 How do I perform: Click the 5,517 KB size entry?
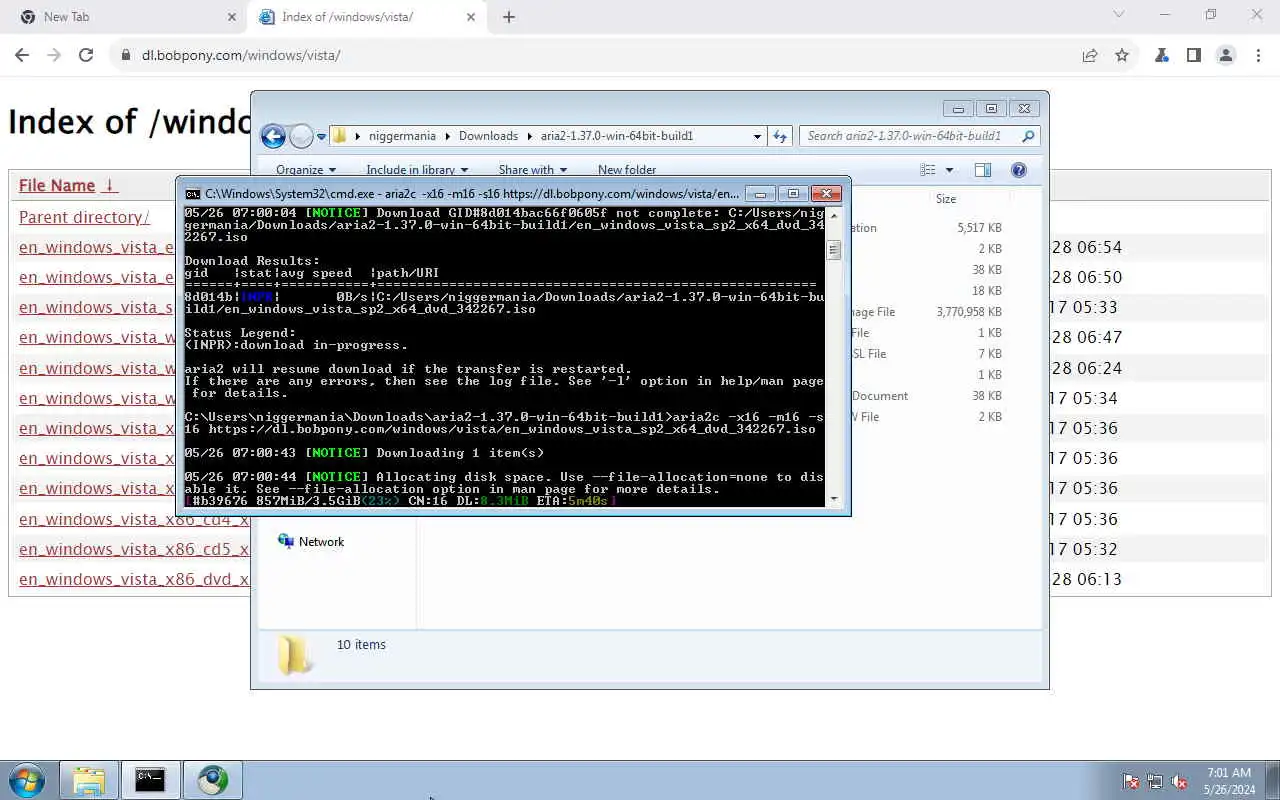click(x=979, y=228)
